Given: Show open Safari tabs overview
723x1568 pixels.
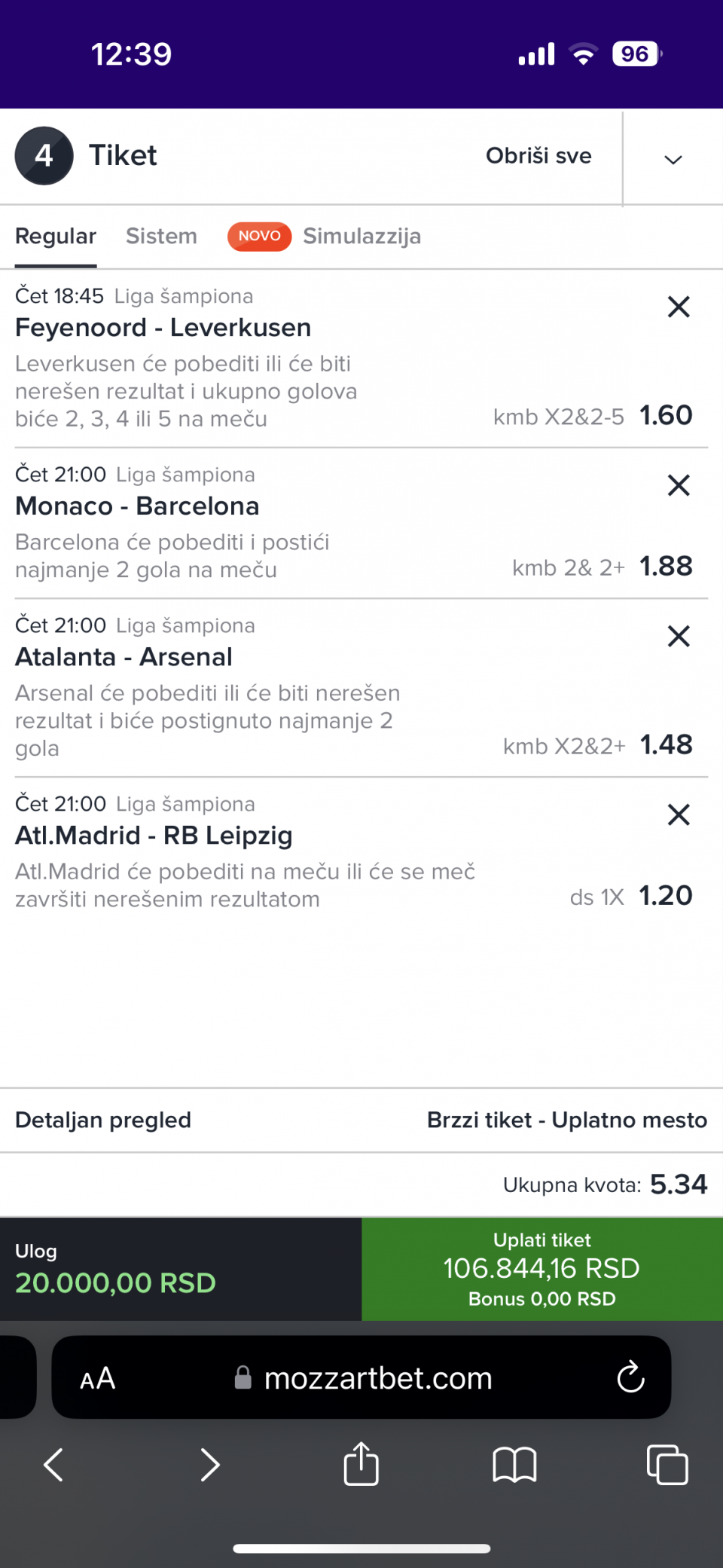Looking at the screenshot, I should click(x=667, y=1465).
